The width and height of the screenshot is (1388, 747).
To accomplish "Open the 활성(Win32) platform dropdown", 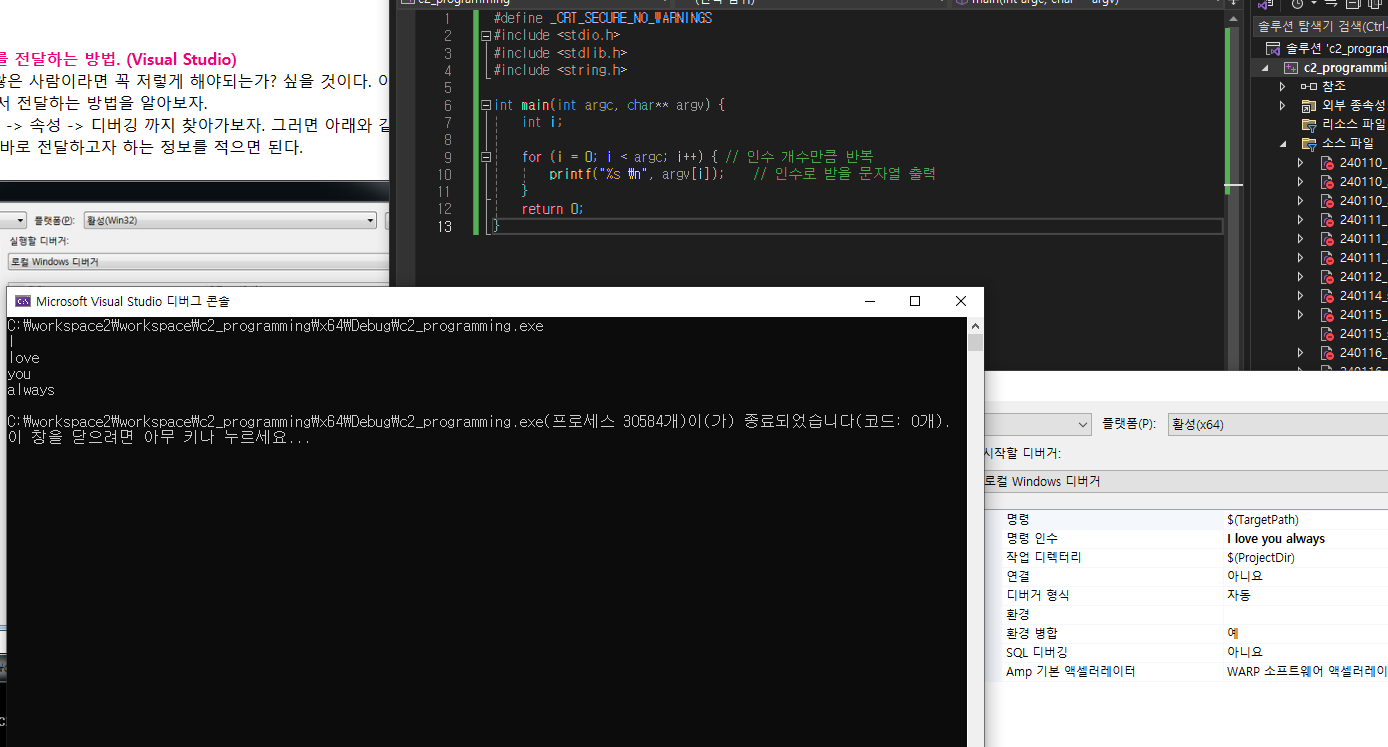I will [230, 220].
